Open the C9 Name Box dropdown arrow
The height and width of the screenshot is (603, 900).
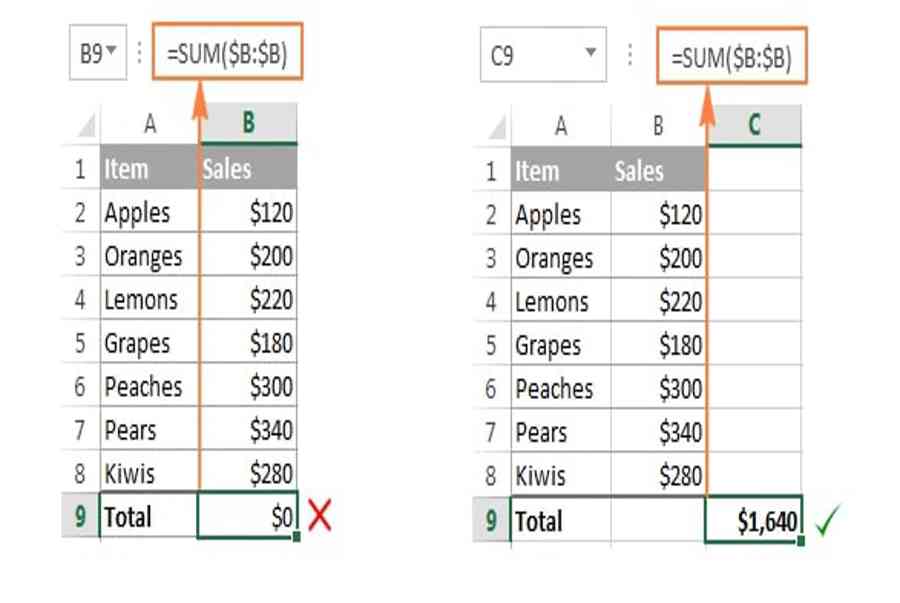click(x=591, y=53)
